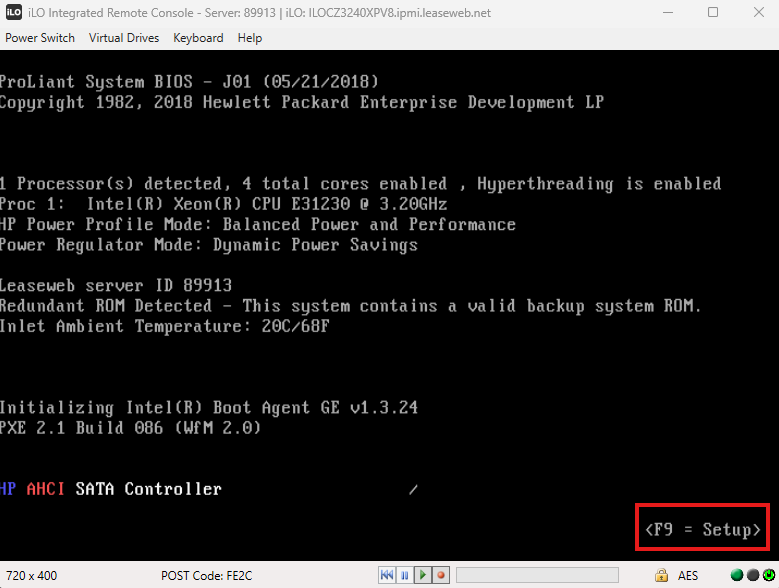The width and height of the screenshot is (779, 588).
Task: Click the Leaseweb server ID 89913 line
Action: (116, 286)
